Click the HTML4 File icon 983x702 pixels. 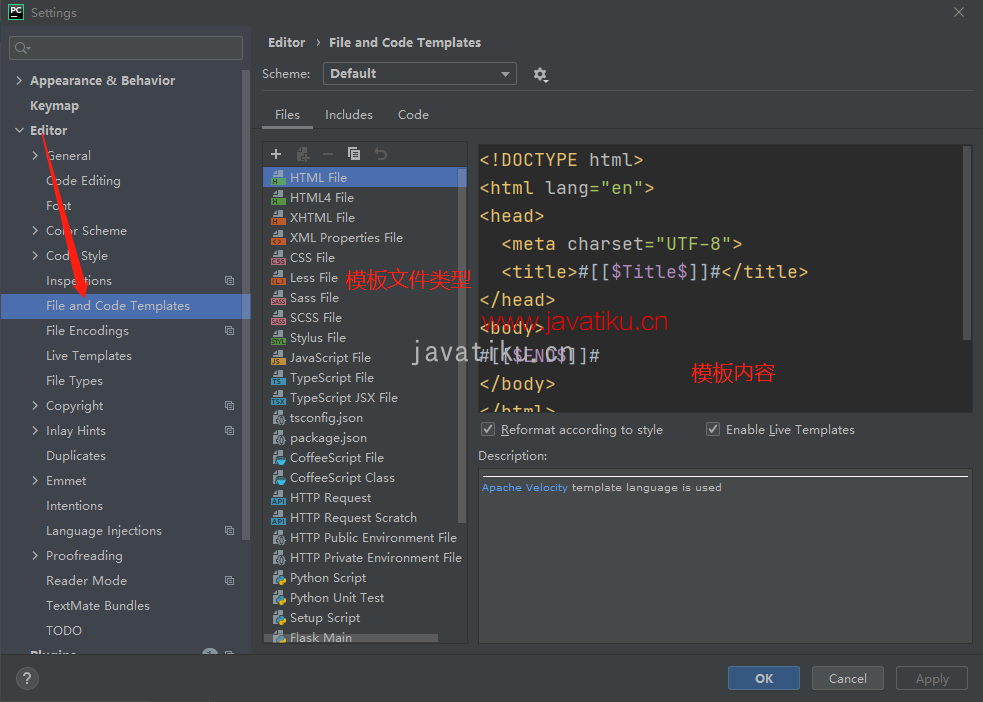[x=278, y=198]
